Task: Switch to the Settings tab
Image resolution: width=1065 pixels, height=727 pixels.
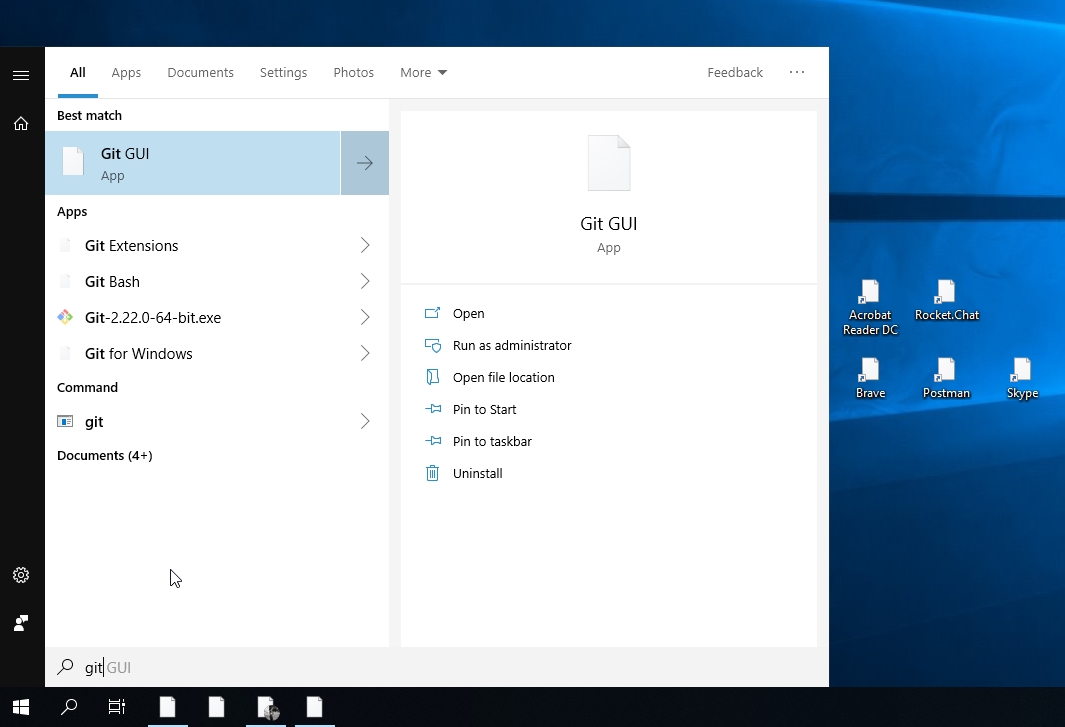Action: coord(283,73)
